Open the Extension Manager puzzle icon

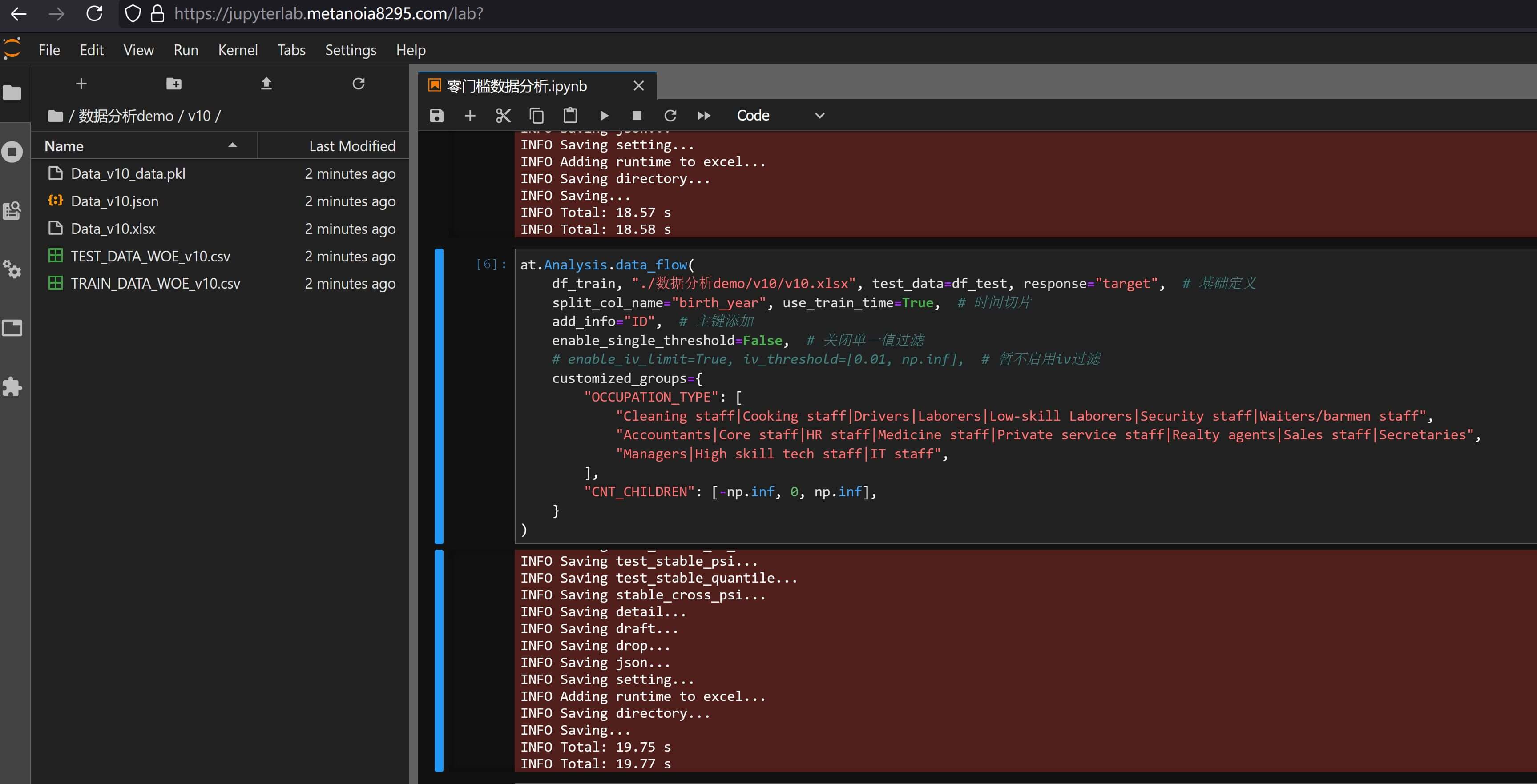pyautogui.click(x=12, y=386)
